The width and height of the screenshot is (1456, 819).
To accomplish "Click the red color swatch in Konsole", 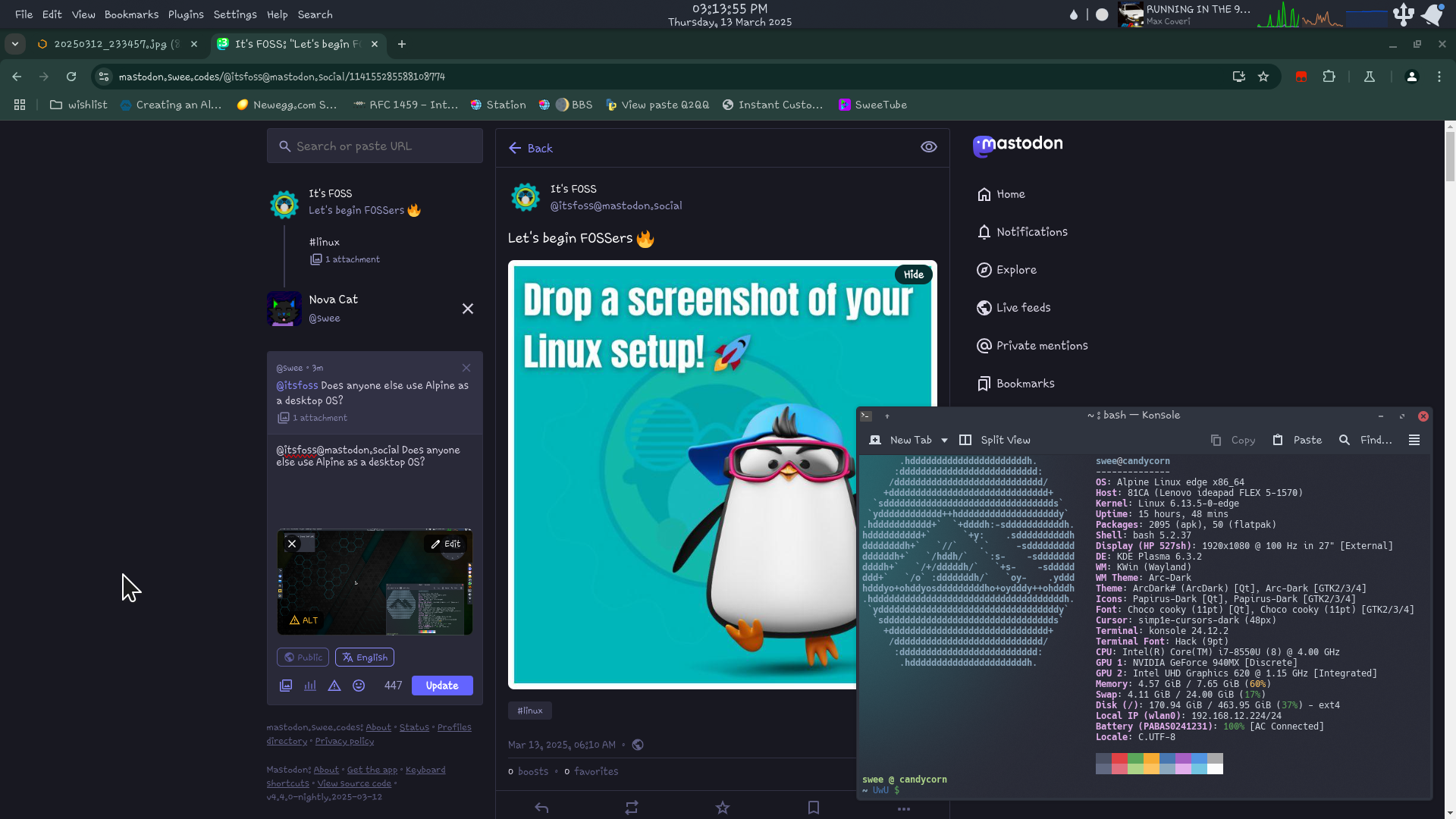I will pos(1119,758).
